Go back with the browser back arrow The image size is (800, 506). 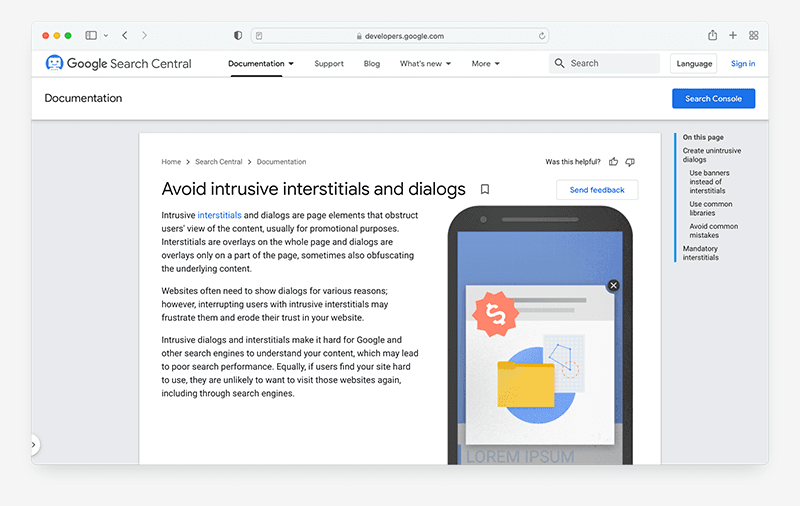pyautogui.click(x=125, y=35)
